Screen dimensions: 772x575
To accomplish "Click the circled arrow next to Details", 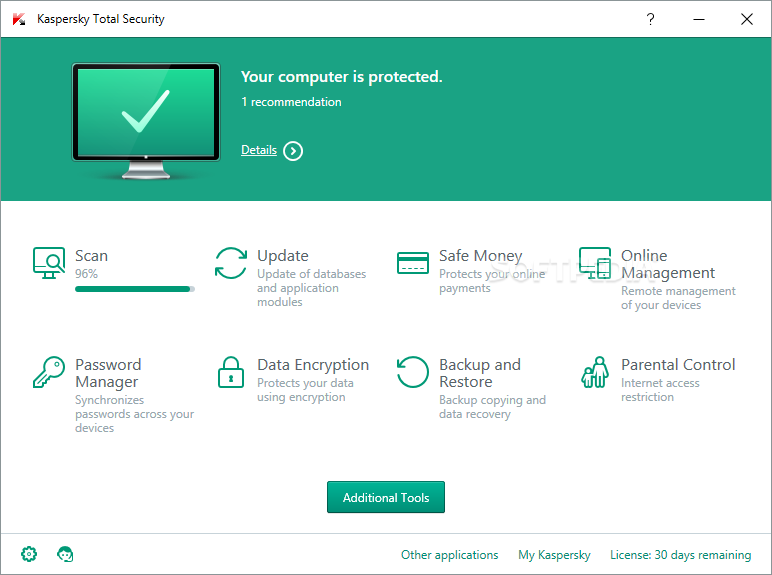I will pyautogui.click(x=293, y=151).
